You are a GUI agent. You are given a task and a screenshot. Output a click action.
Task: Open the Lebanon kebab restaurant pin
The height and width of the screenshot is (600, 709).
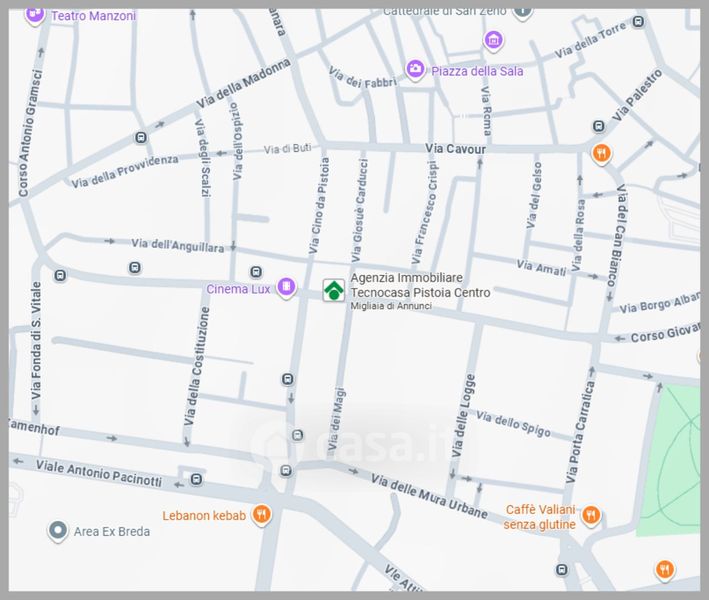(x=261, y=514)
